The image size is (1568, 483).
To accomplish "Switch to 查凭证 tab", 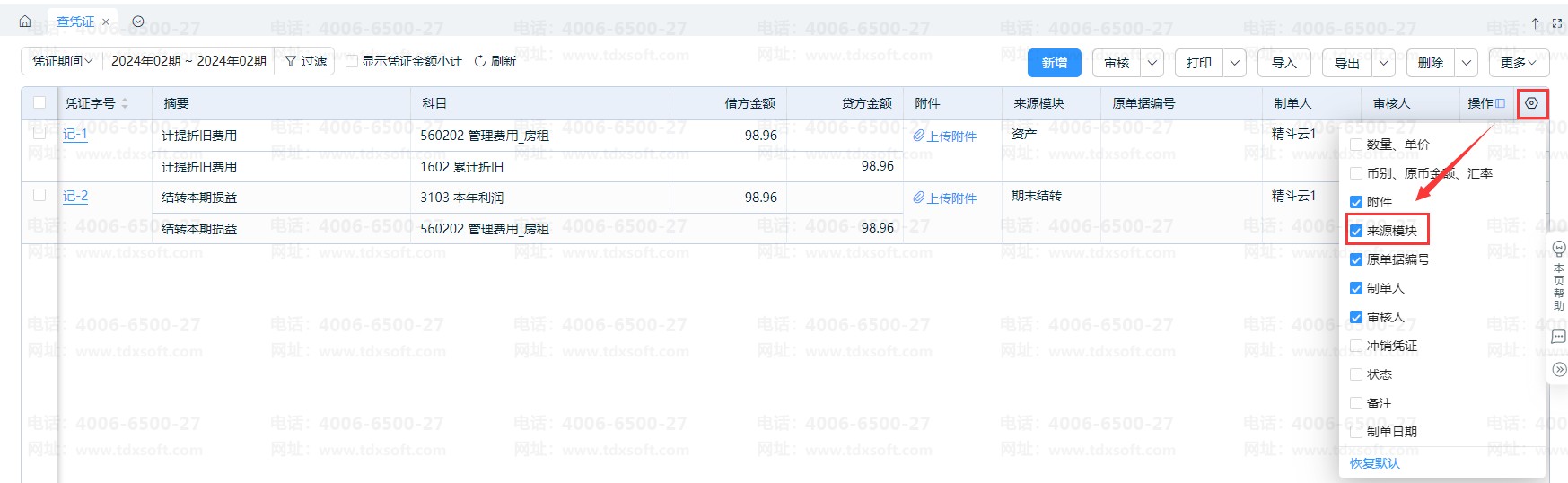I will (x=75, y=22).
